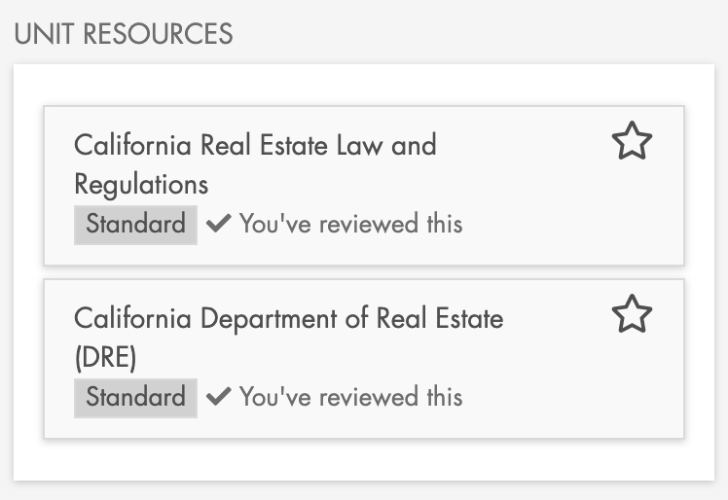The height and width of the screenshot is (500, 728).
Task: Star the California Real Estate Law and Regulations resource
Action: coord(631,142)
